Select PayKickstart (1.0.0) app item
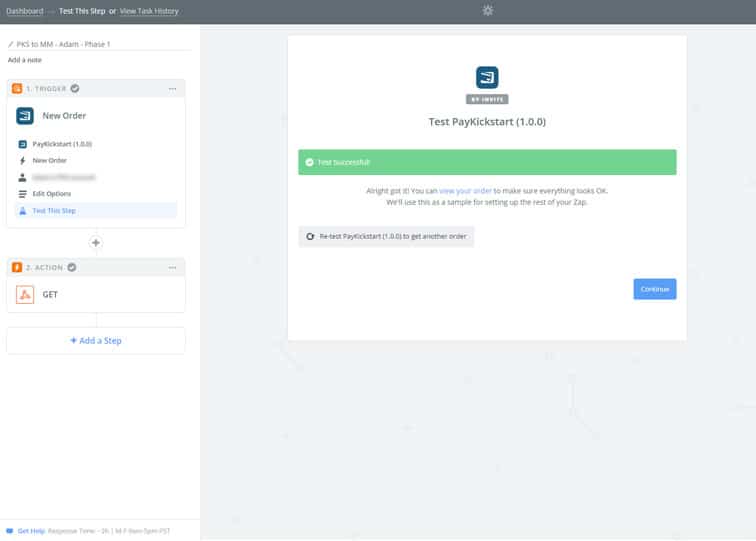 point(62,144)
